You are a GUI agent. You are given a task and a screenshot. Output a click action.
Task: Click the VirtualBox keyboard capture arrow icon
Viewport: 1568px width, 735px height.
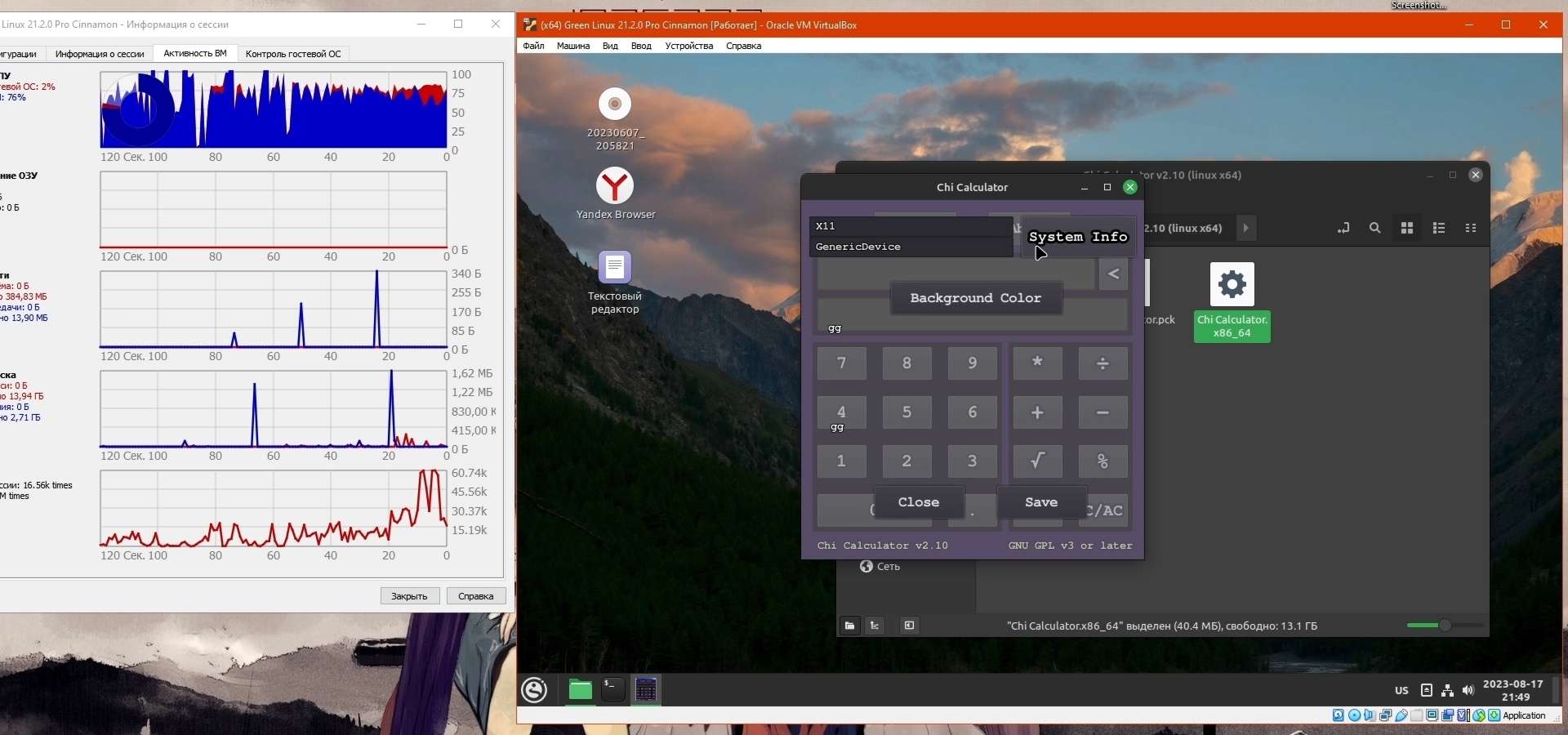point(1494,715)
